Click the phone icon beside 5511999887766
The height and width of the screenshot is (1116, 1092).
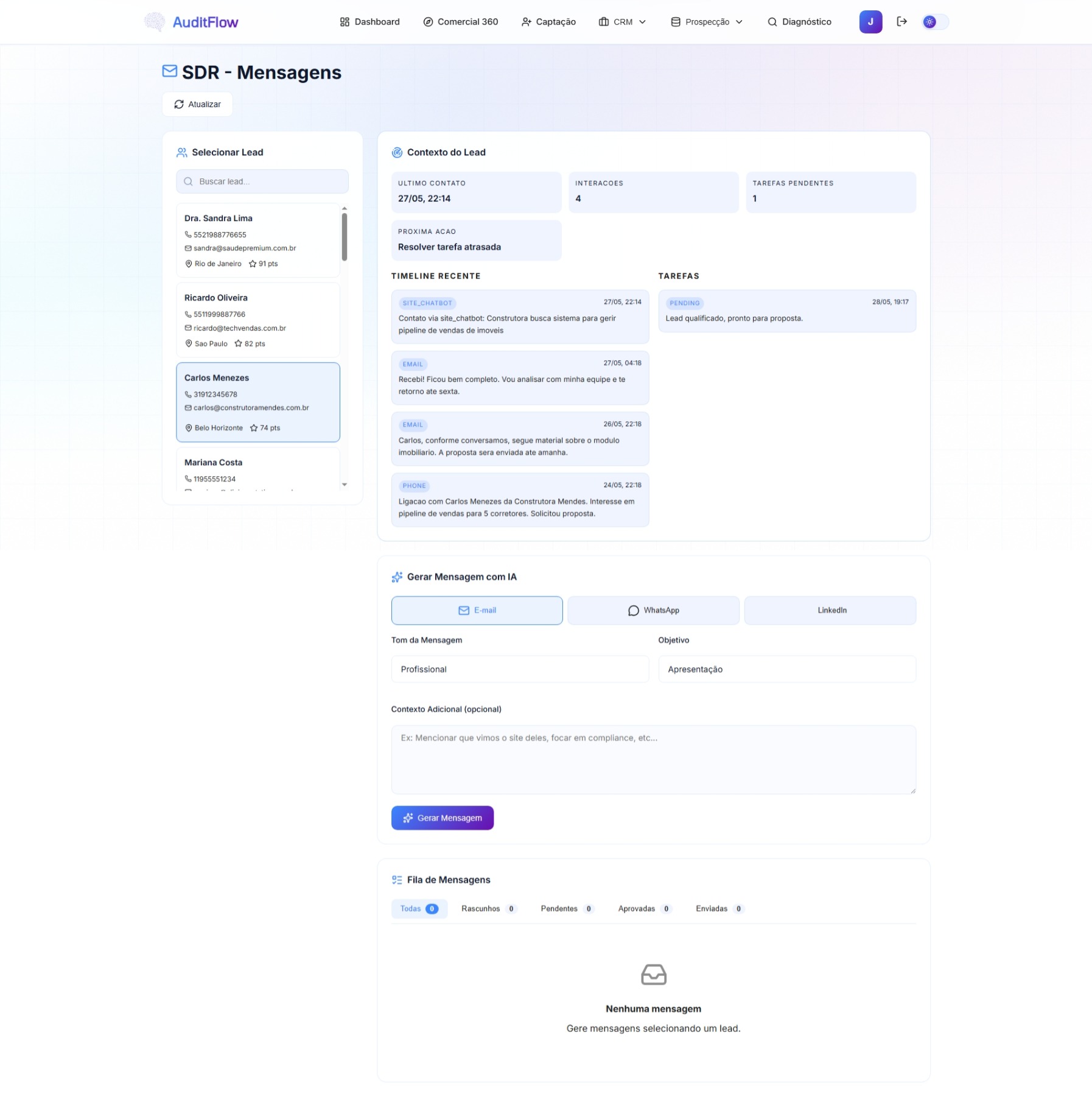pos(188,314)
